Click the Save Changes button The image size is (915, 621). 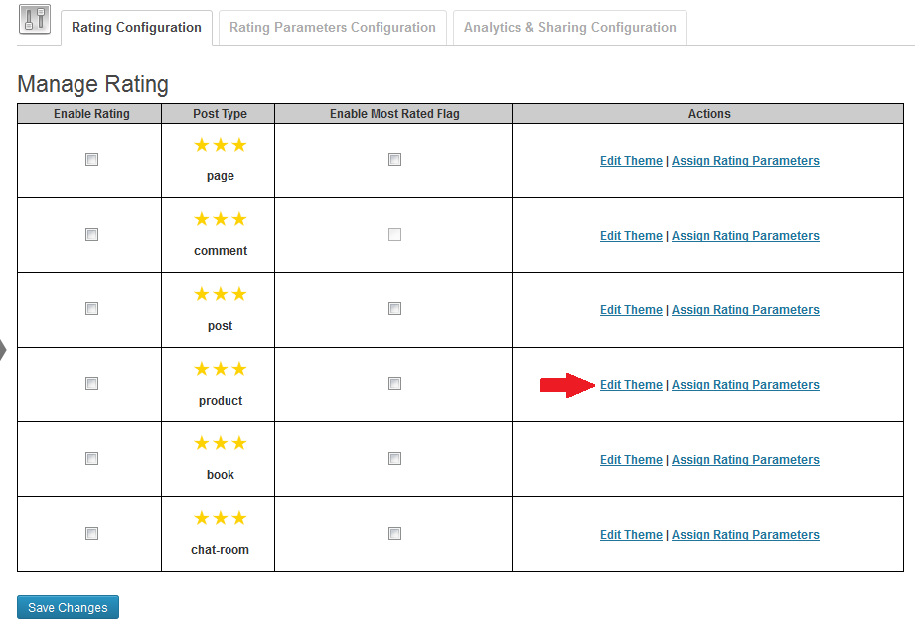[68, 608]
